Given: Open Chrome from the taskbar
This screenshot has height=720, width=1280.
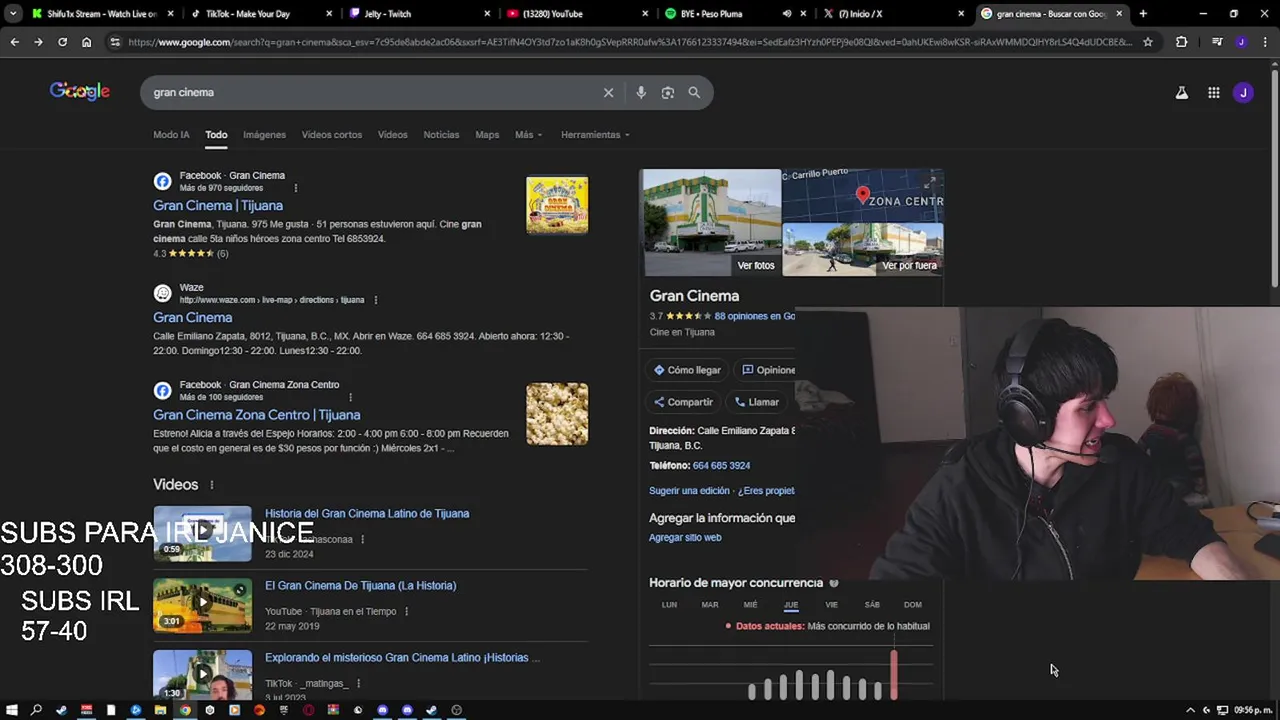Looking at the screenshot, I should 185,710.
